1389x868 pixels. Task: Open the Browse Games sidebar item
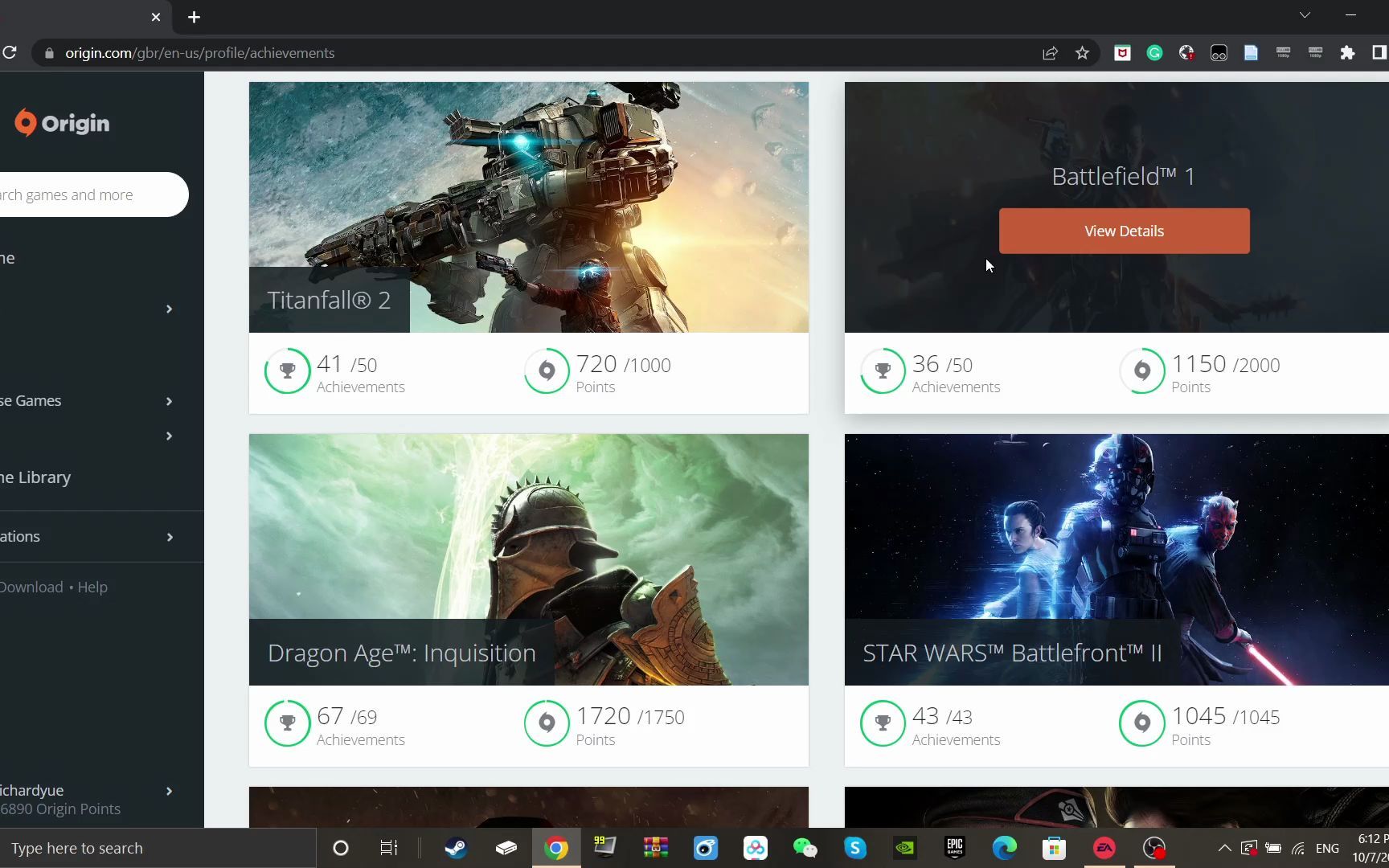point(31,401)
